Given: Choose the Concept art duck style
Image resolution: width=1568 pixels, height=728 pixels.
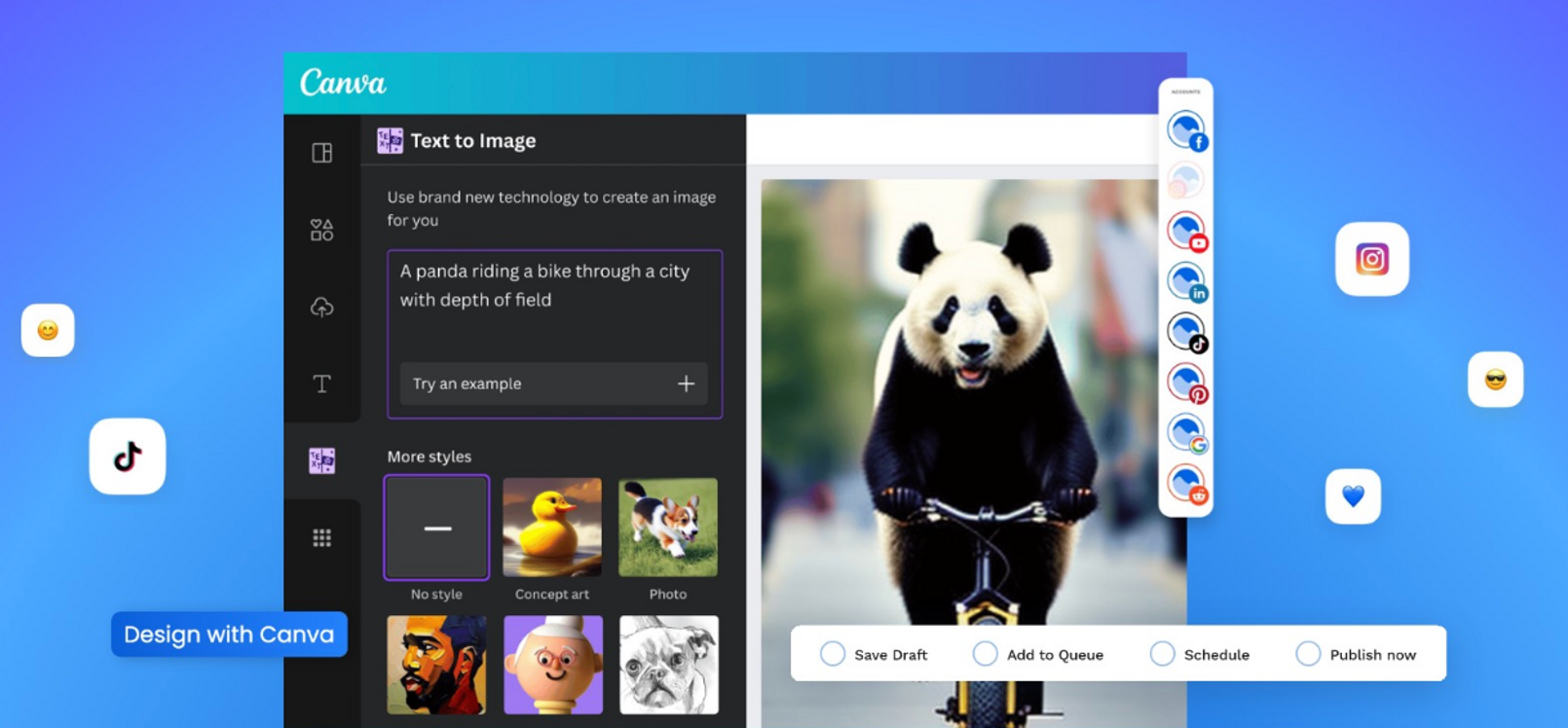Looking at the screenshot, I should pyautogui.click(x=552, y=528).
